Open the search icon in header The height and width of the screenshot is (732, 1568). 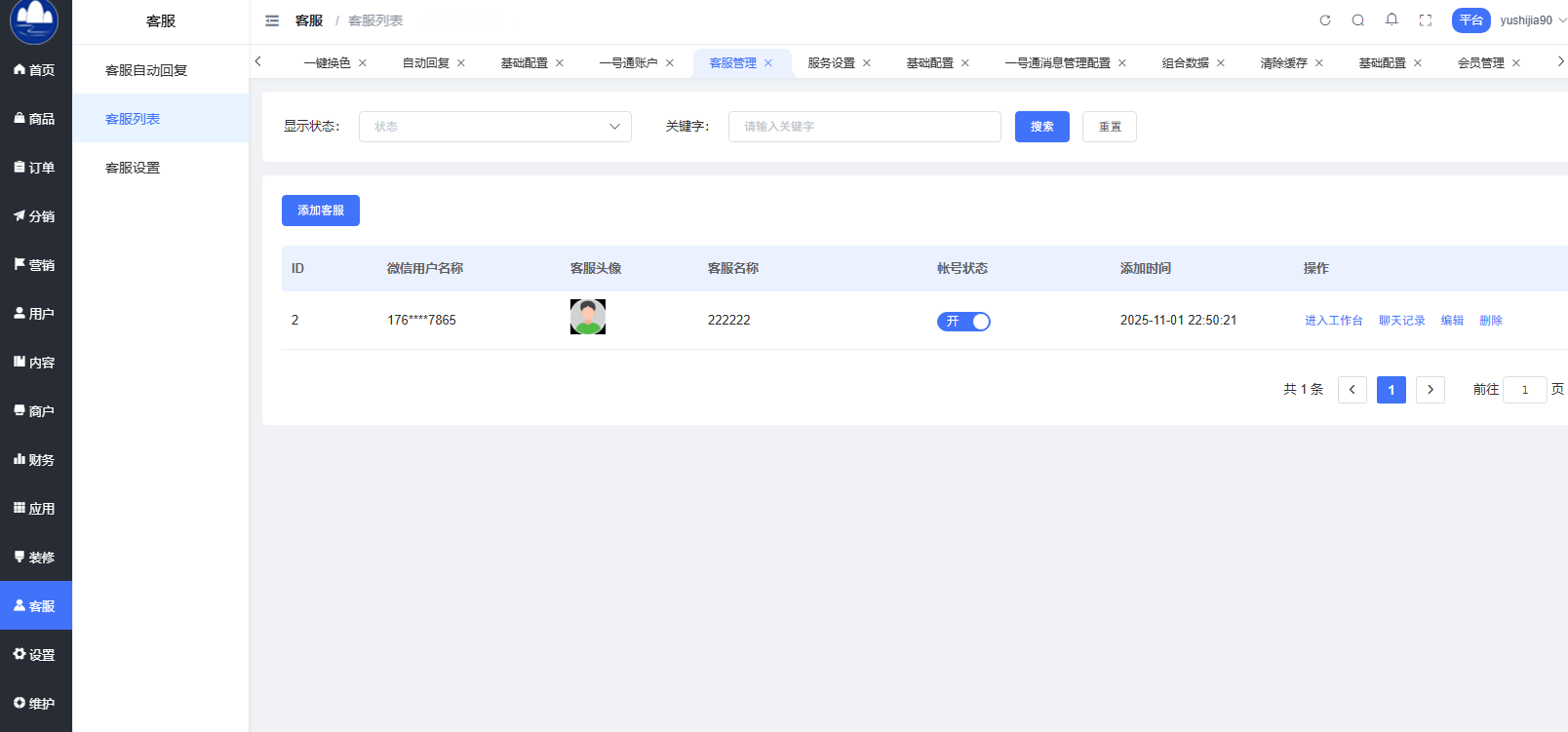[x=1357, y=20]
